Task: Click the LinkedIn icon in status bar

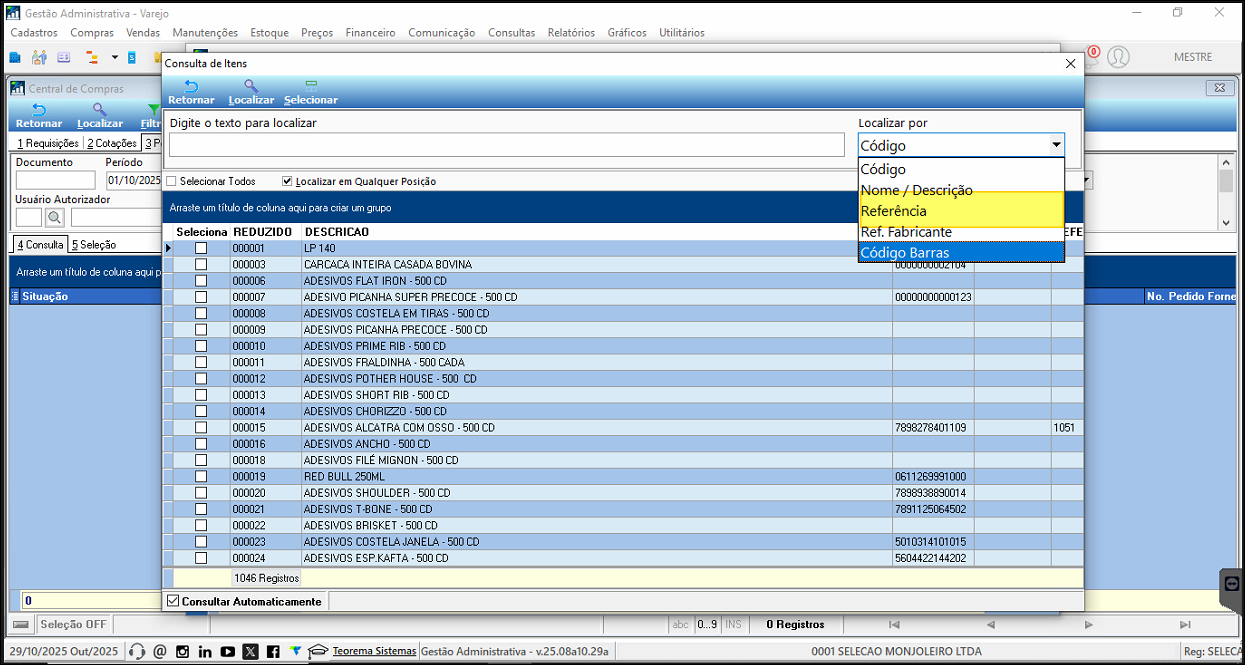Action: [x=205, y=652]
